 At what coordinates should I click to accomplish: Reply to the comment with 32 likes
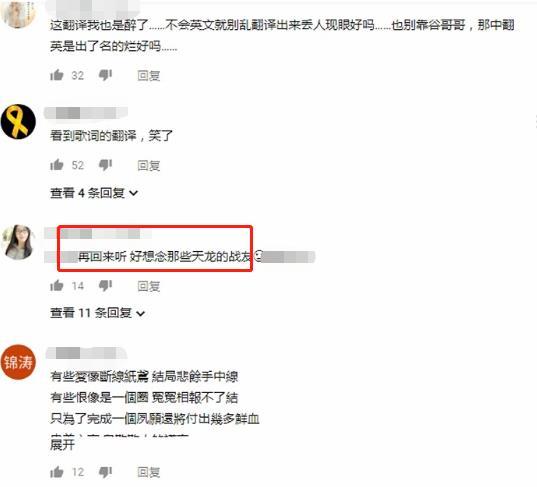(x=149, y=75)
